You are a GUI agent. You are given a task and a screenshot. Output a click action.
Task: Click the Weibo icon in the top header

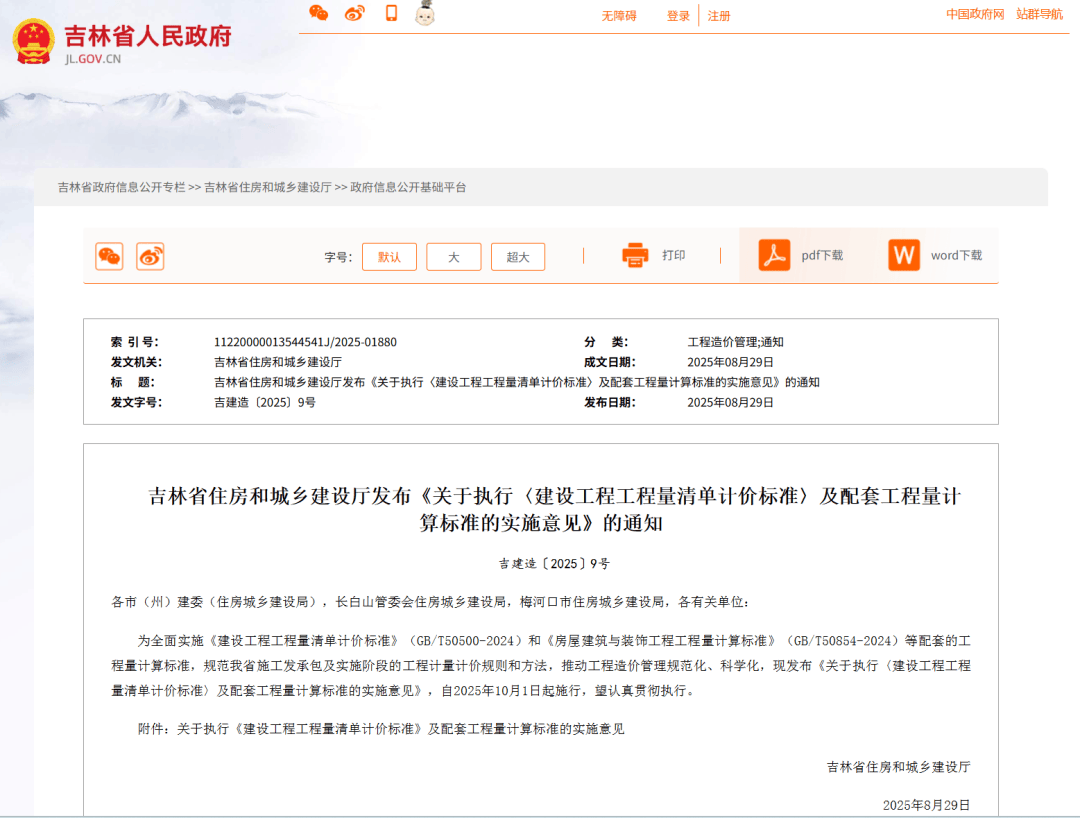[x=355, y=13]
